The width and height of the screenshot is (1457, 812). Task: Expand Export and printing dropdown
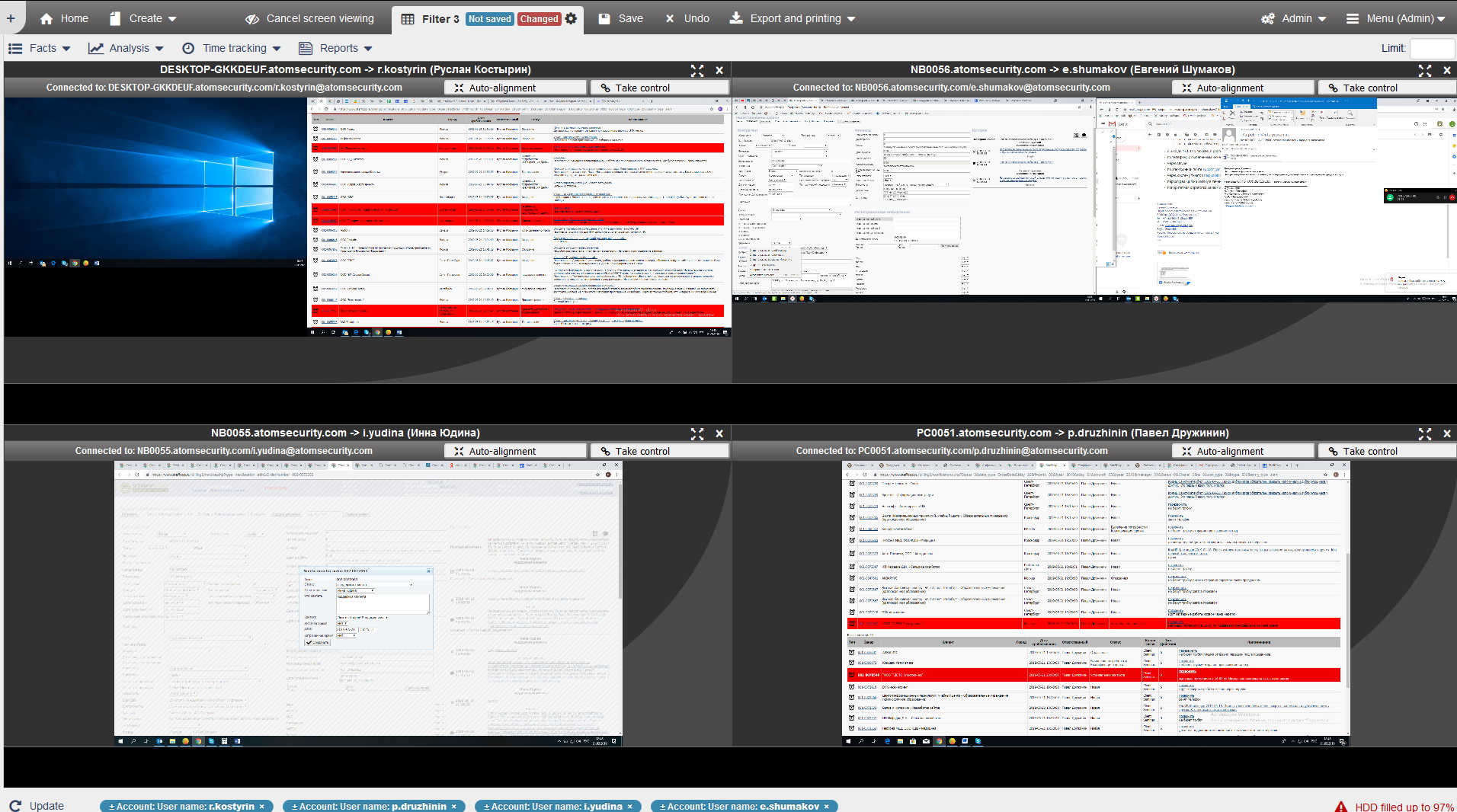tap(793, 18)
